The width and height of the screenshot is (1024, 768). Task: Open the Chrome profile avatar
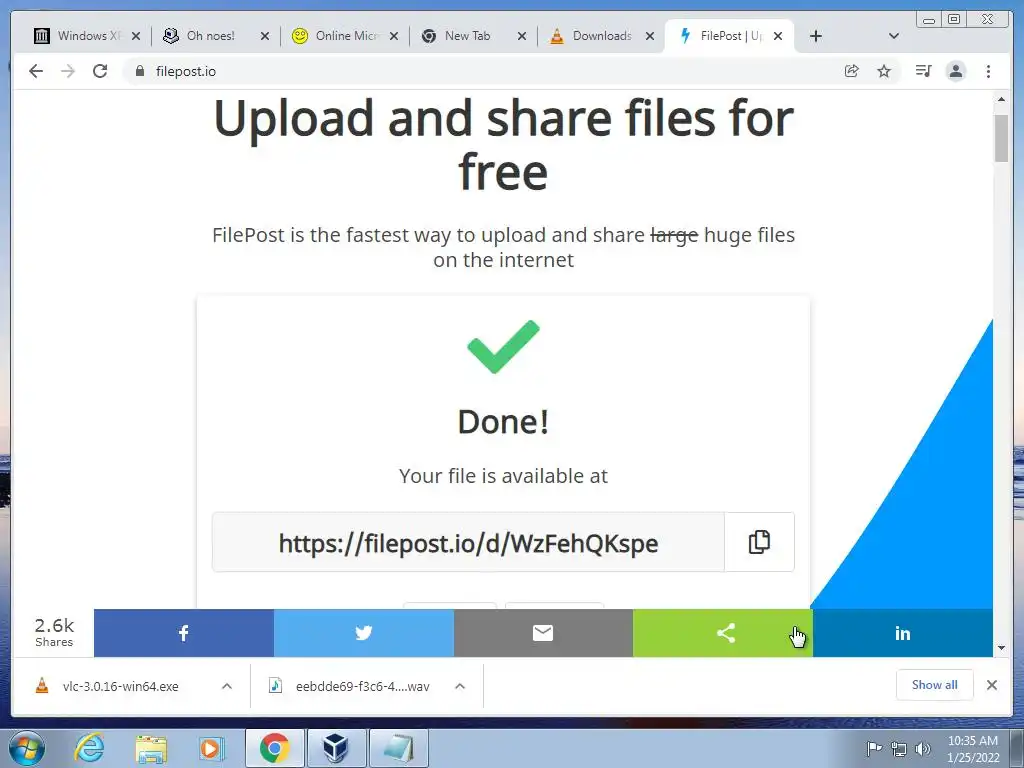(955, 71)
